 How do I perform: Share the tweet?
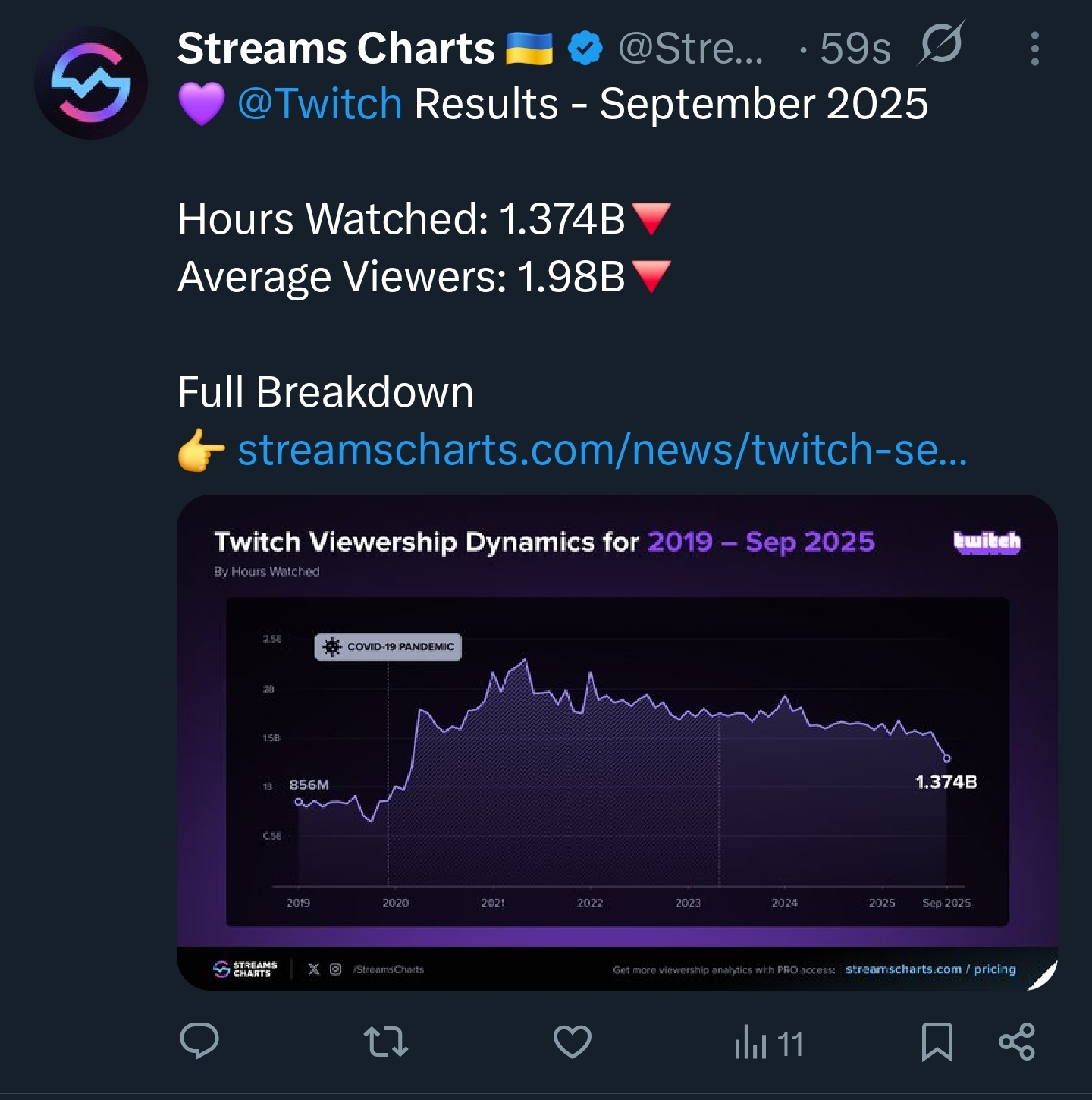1016,1042
